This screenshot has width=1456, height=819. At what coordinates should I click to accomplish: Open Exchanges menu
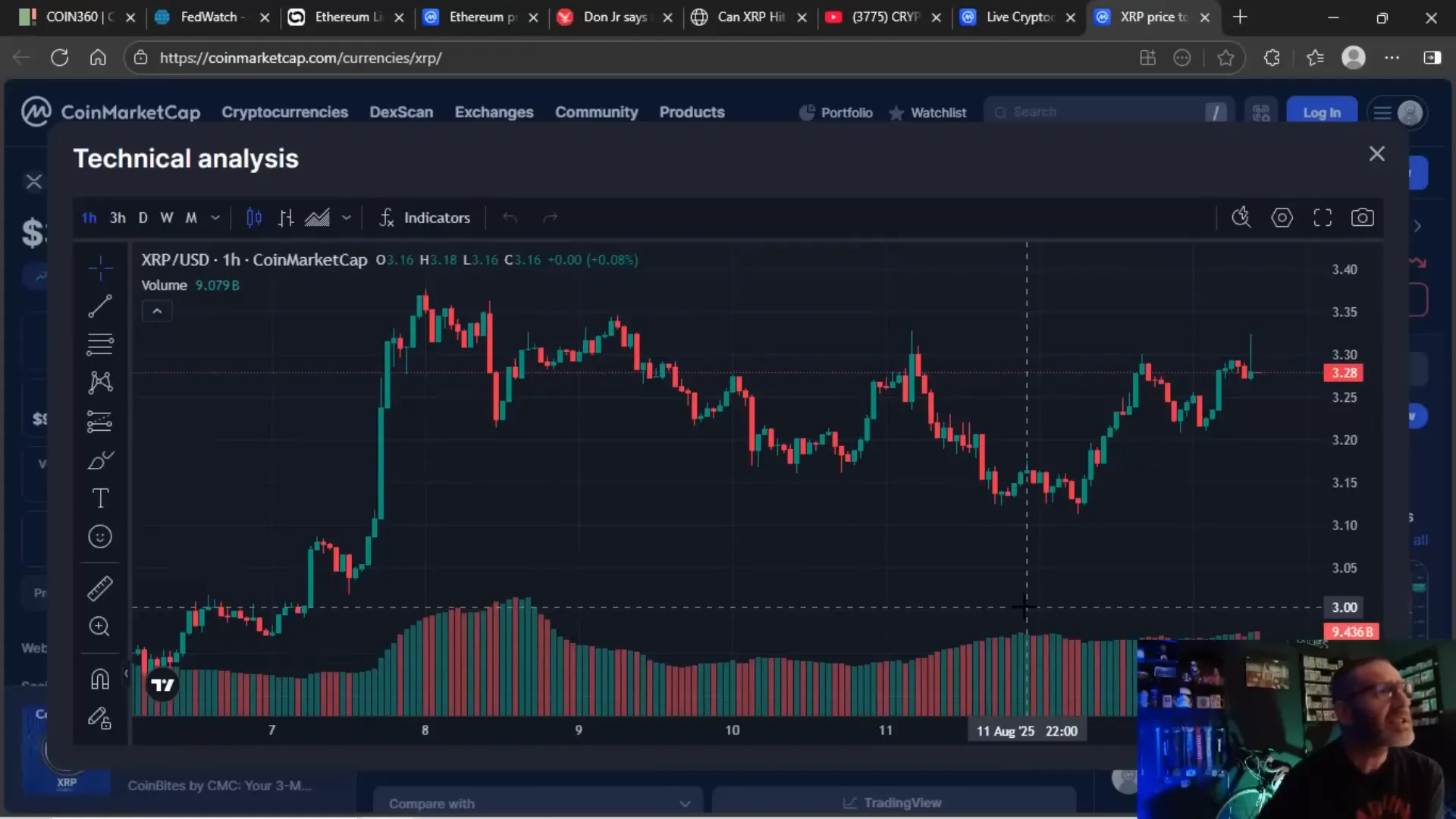point(494,112)
